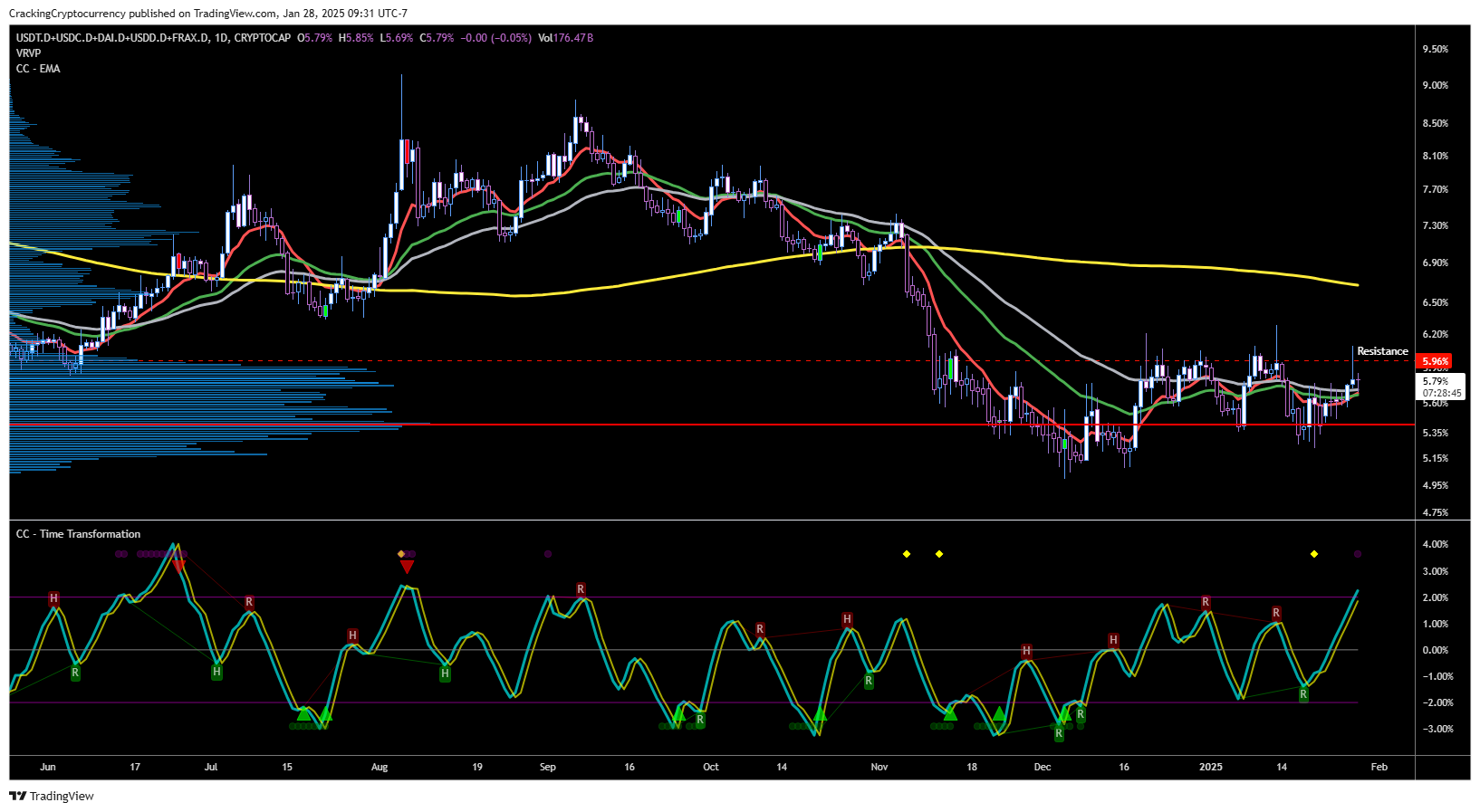1480x812 pixels.
Task: Select the CC - EMA indicator label
Action: (x=38, y=69)
